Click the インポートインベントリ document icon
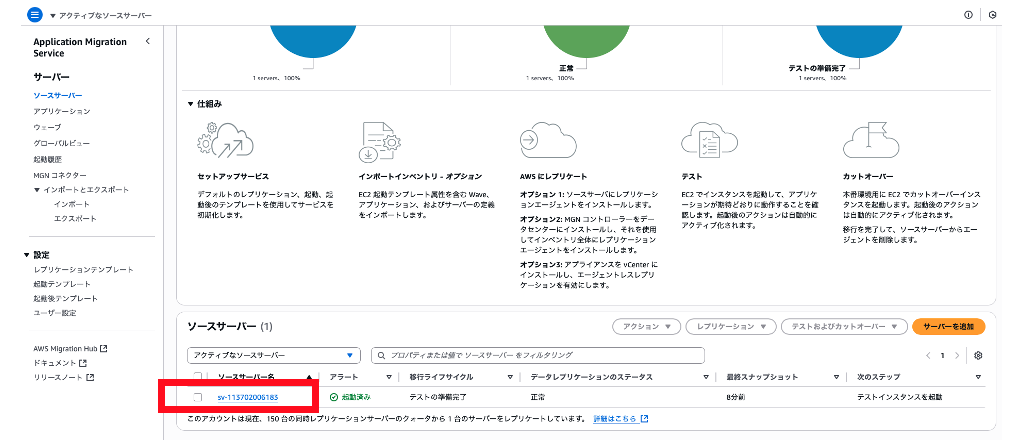The height and width of the screenshot is (448, 1028). [x=380, y=142]
